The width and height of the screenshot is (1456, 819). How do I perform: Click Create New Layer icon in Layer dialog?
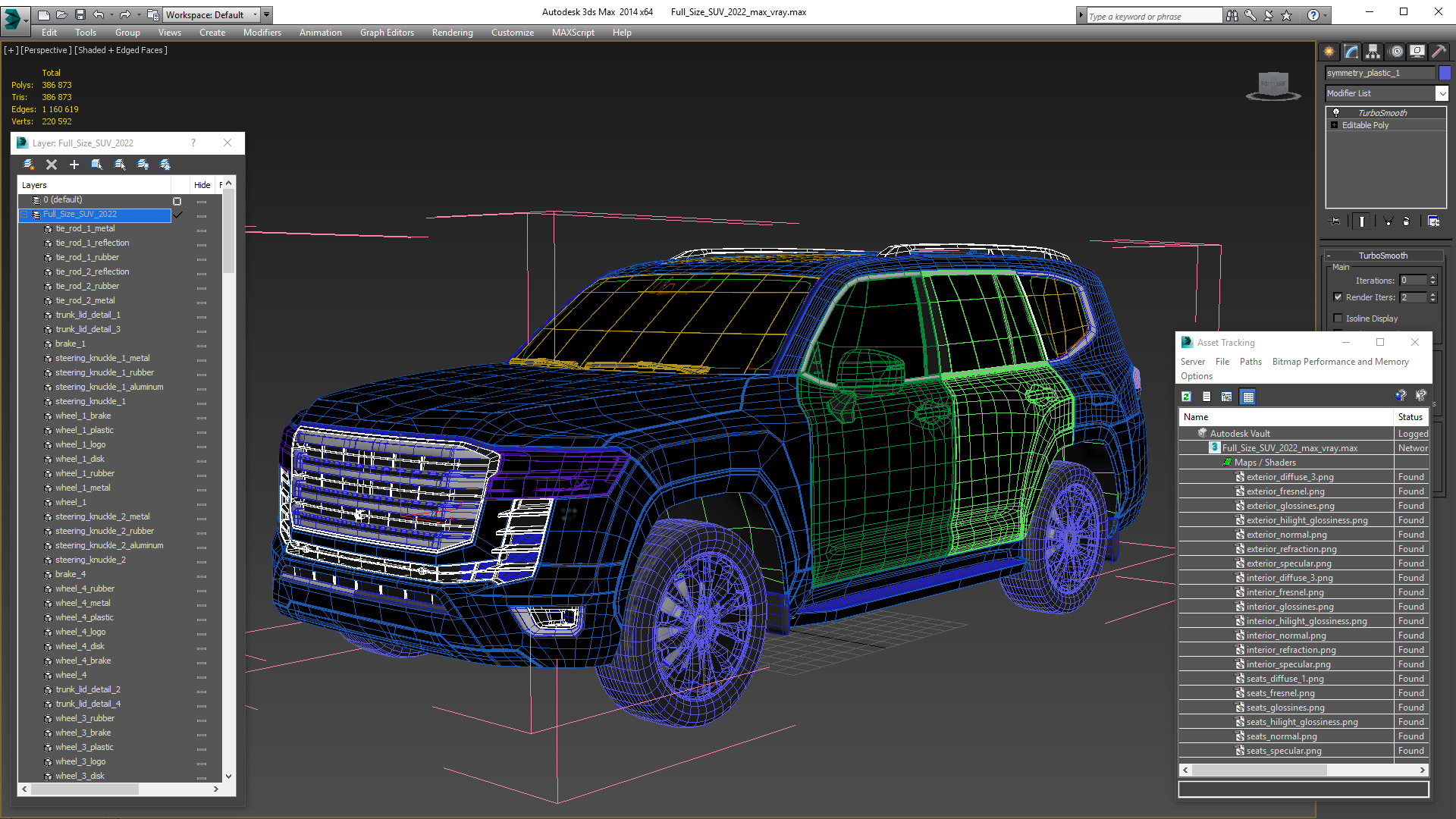click(29, 165)
